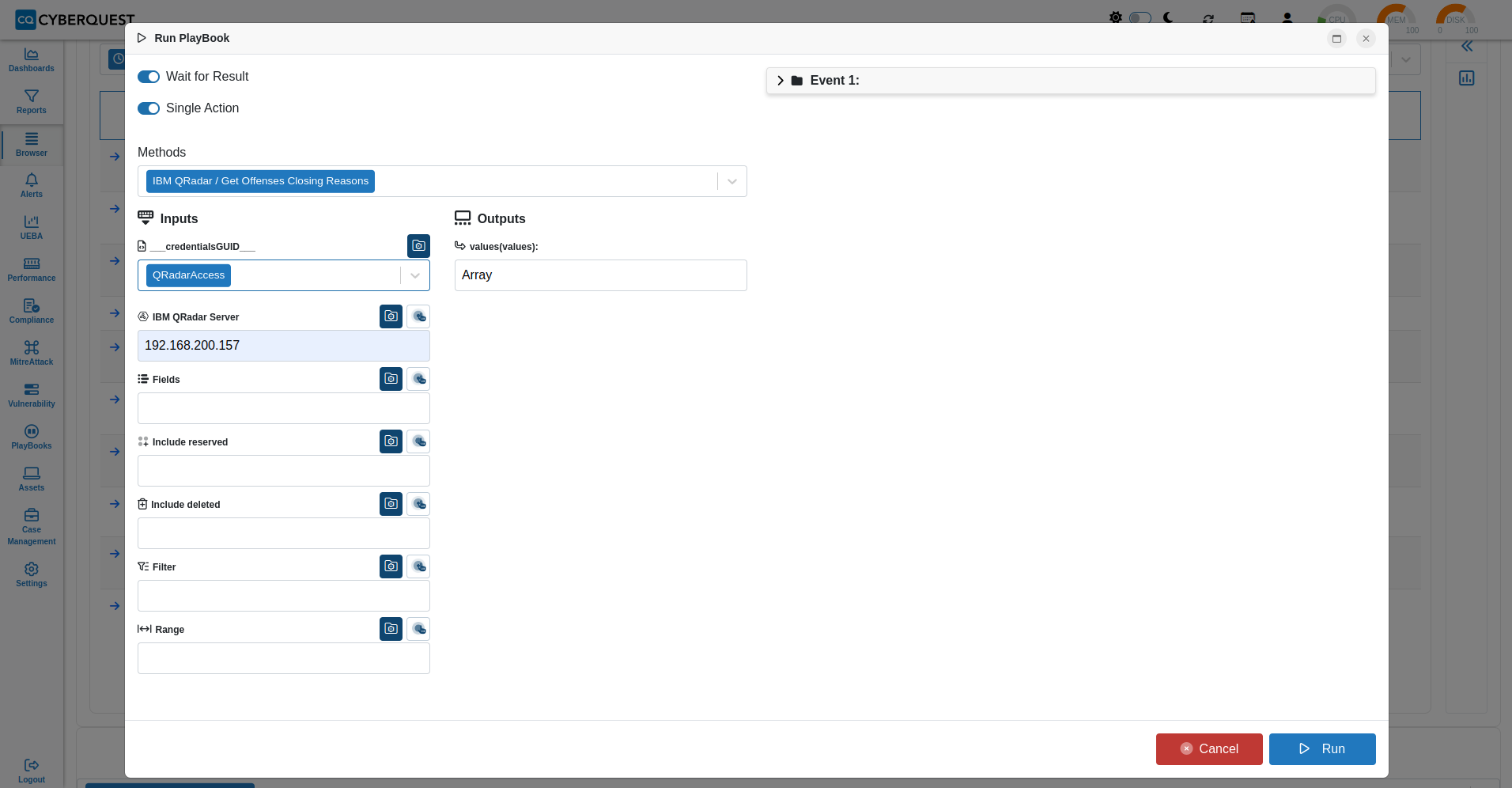Open the credentialsGUID dropdown arrow

point(415,275)
